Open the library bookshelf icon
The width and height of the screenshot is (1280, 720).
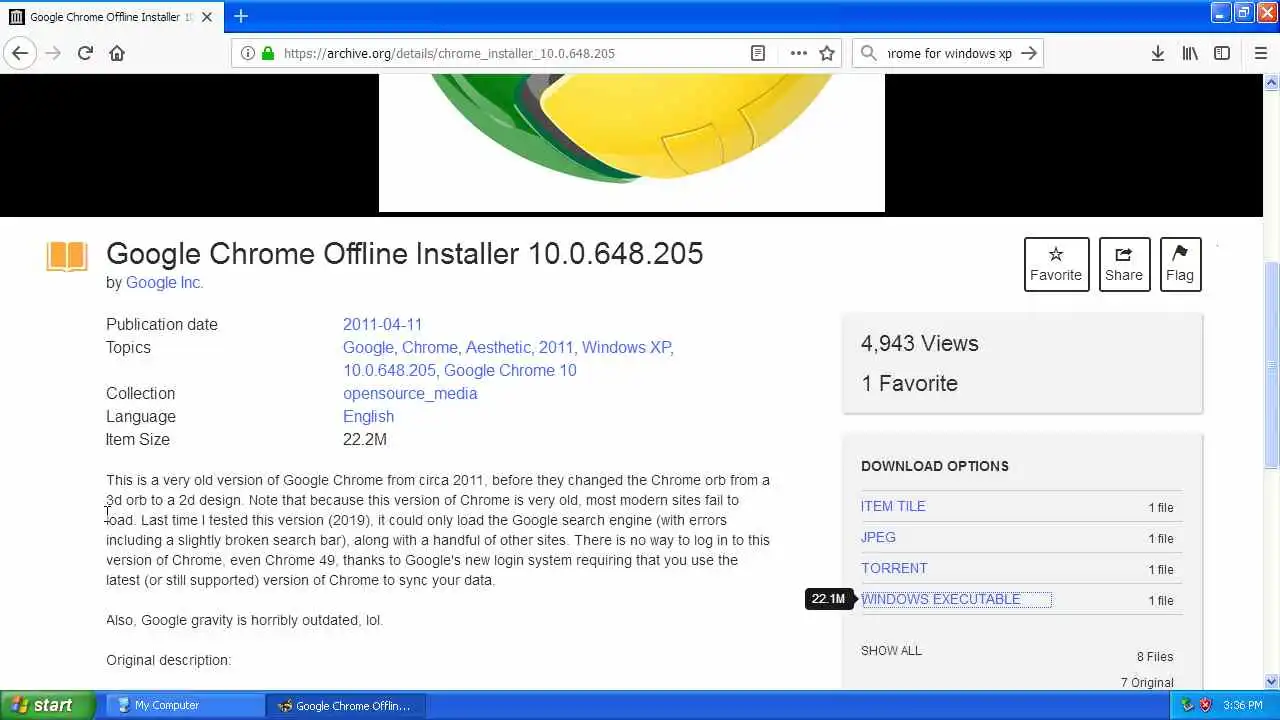[1190, 53]
